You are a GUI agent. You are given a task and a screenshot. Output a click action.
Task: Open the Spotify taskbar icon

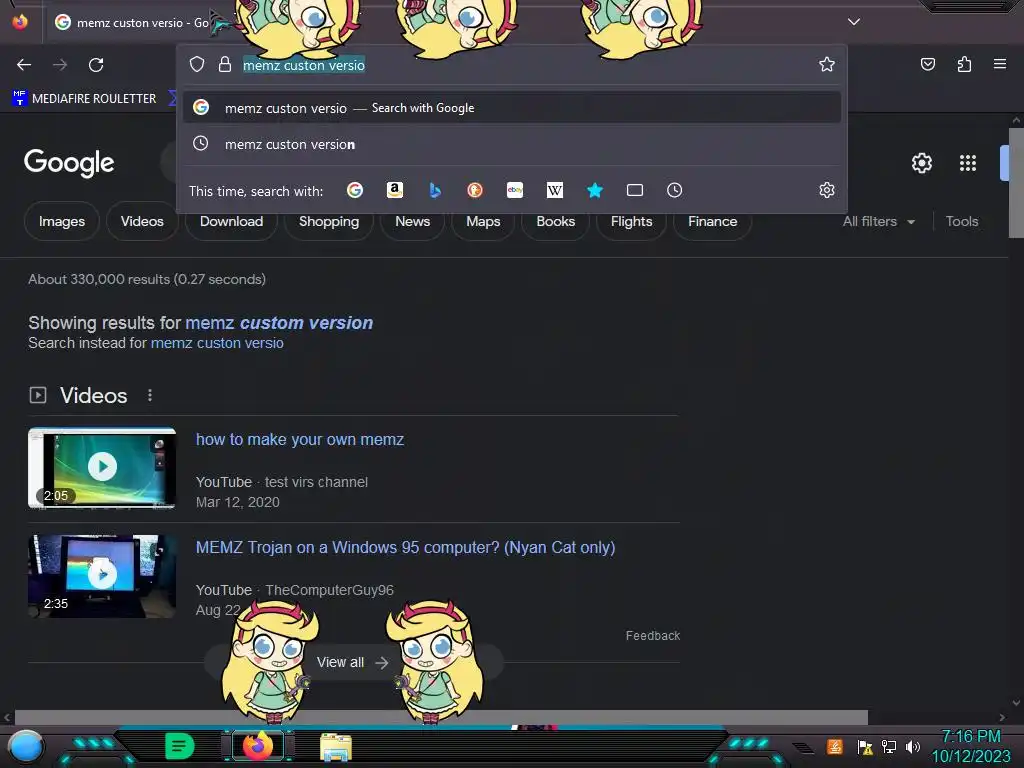[180, 746]
